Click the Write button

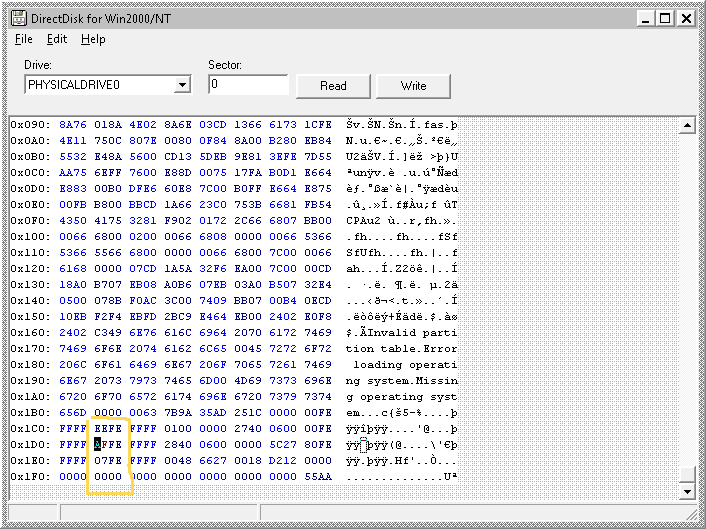click(413, 86)
